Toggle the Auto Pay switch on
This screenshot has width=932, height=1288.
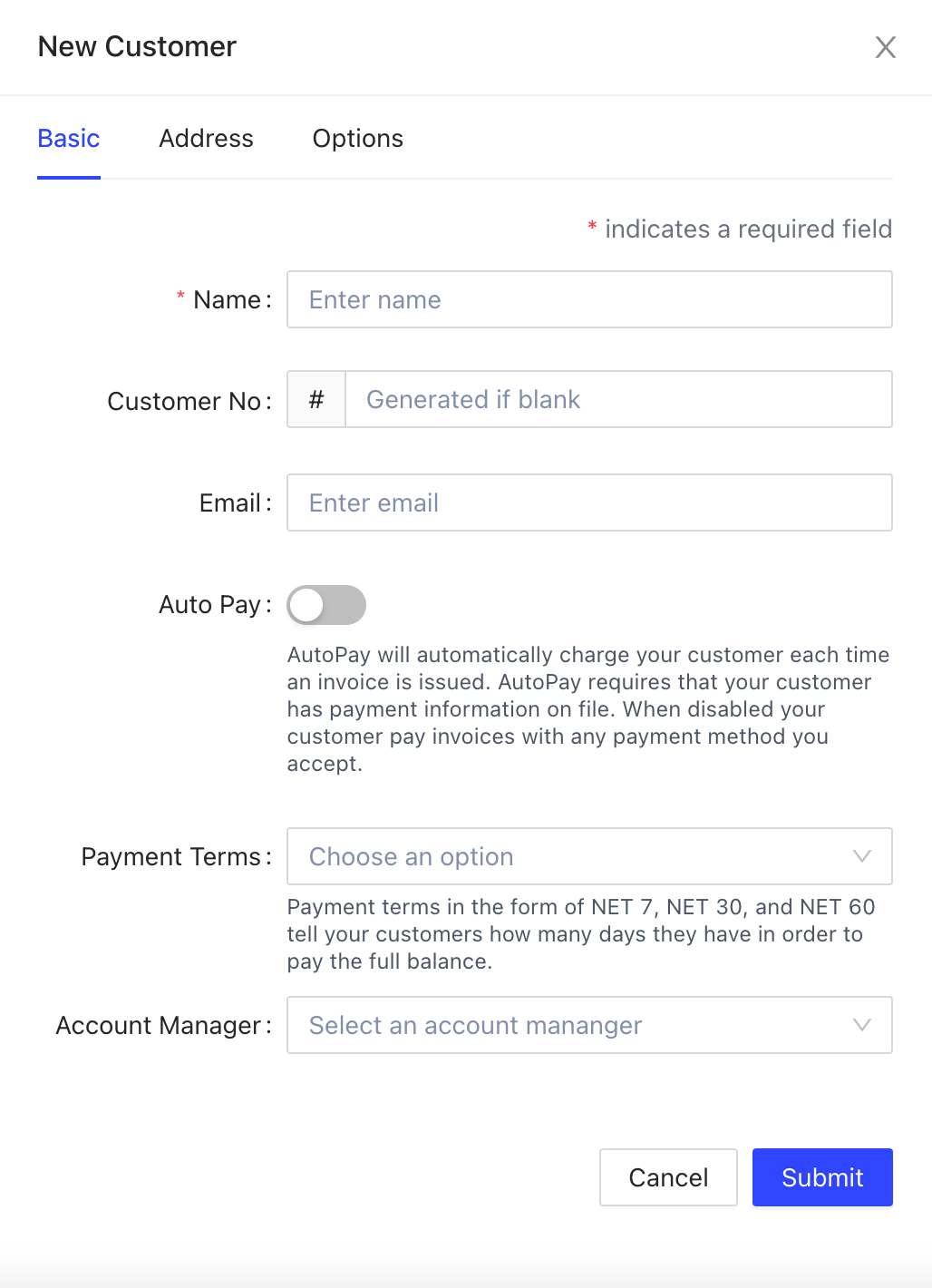[x=326, y=605]
